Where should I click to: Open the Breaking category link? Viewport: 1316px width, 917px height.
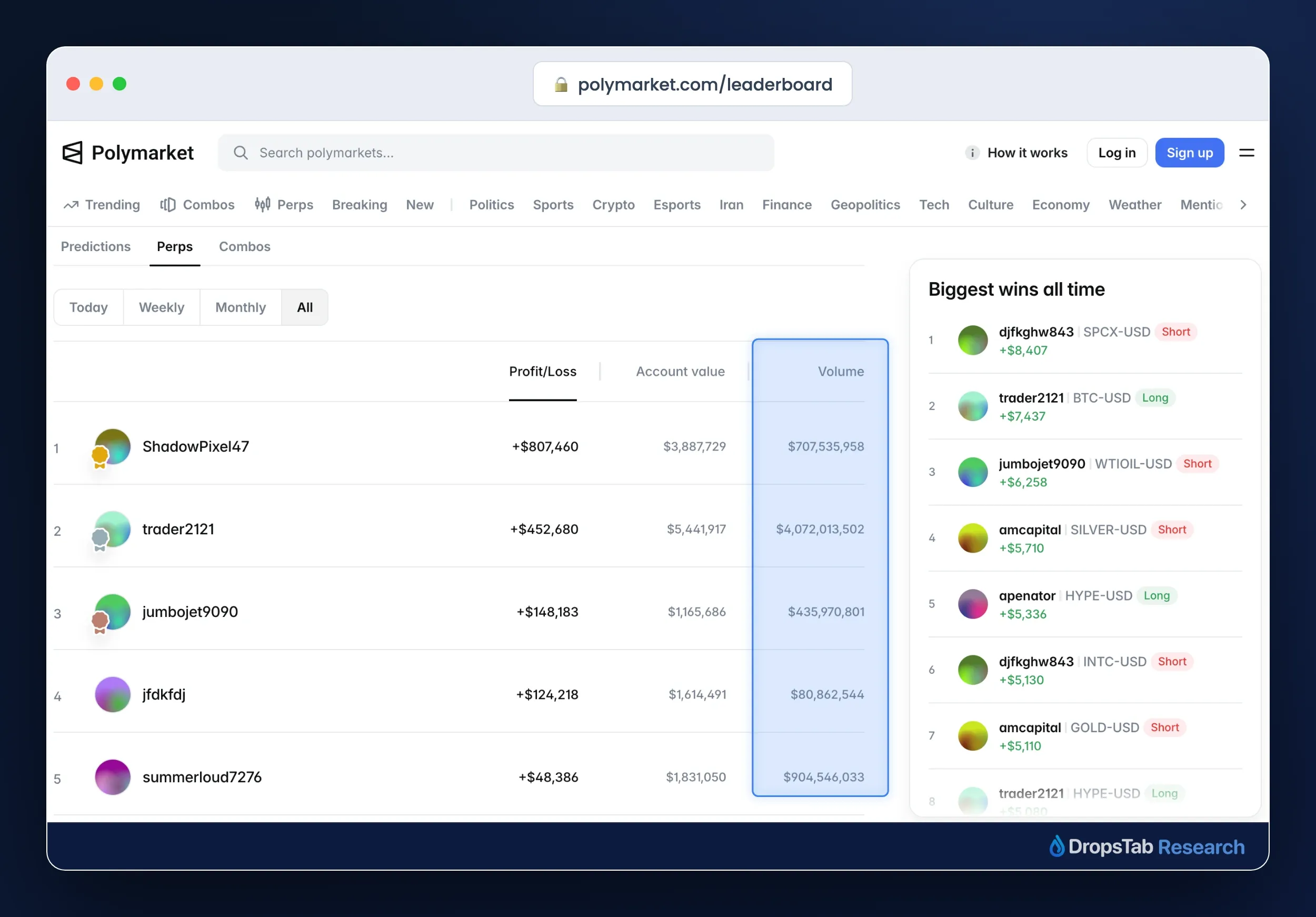[x=360, y=205]
